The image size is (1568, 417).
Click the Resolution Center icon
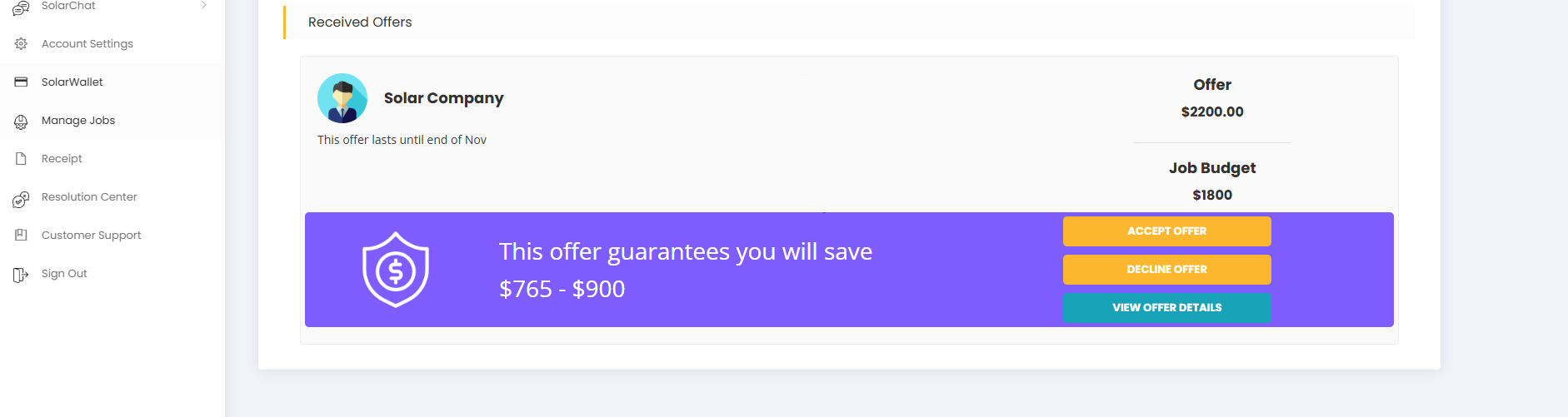pyautogui.click(x=21, y=199)
